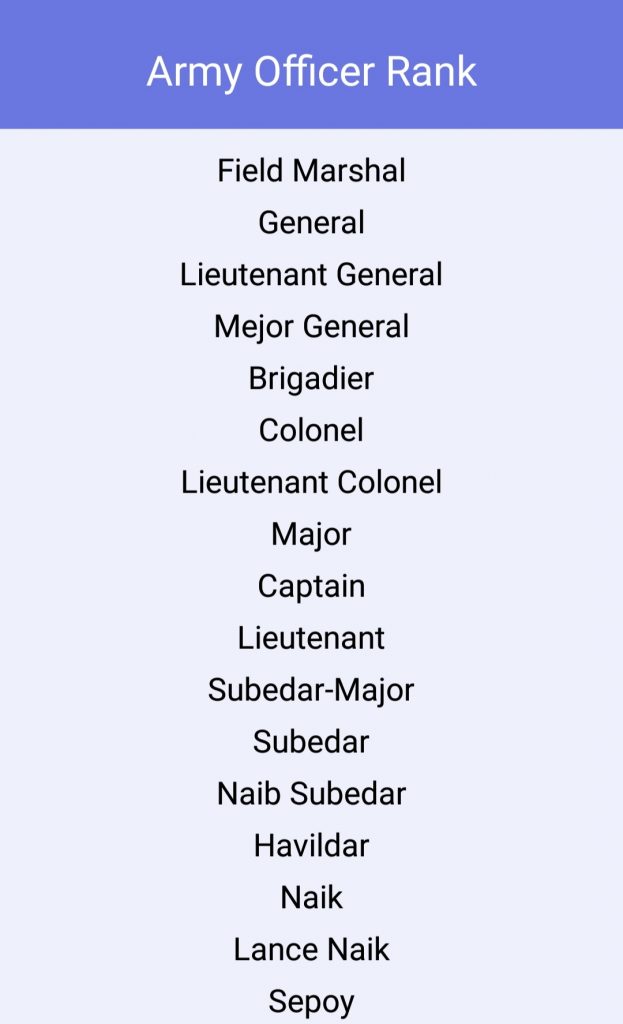Select the standalone Naik rank
This screenshot has width=623, height=1024.
312,897
